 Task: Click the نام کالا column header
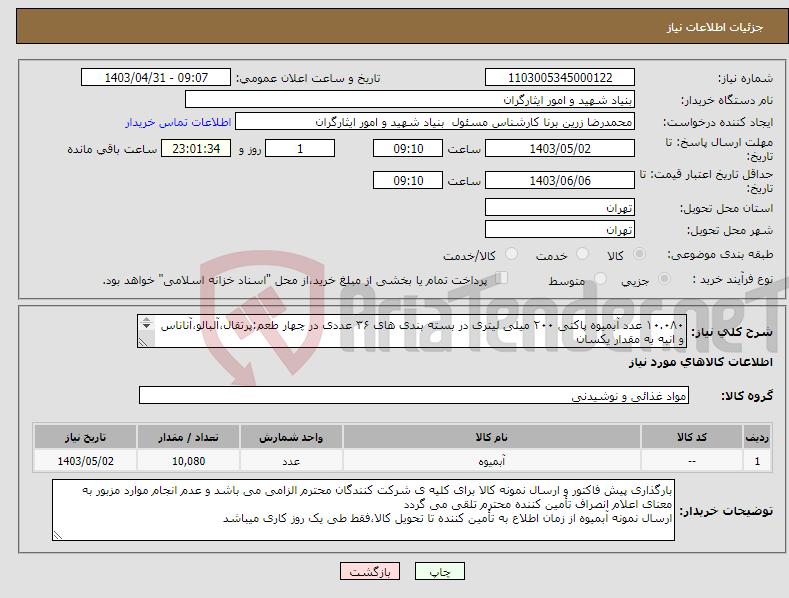click(x=492, y=437)
